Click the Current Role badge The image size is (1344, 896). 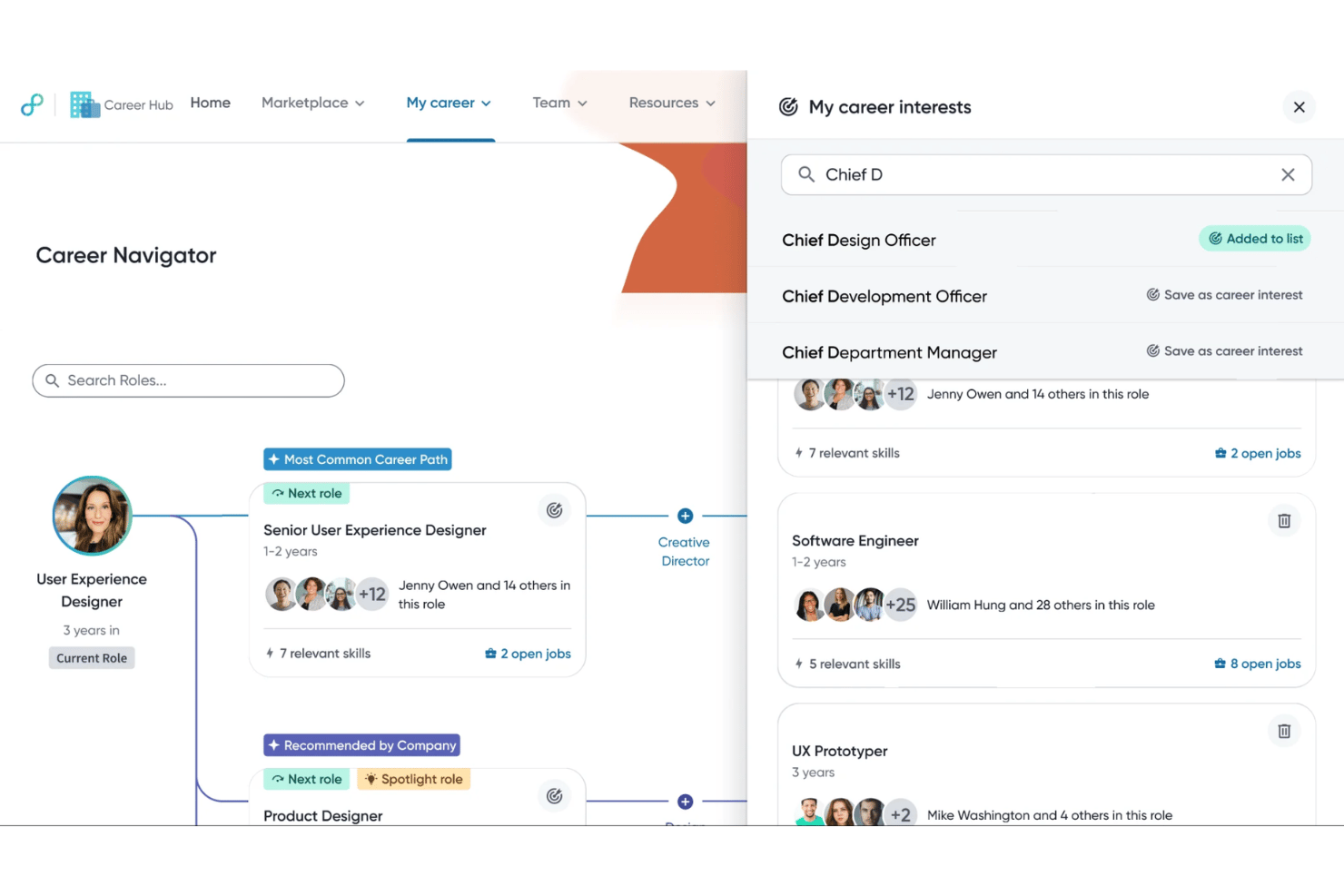pos(92,658)
